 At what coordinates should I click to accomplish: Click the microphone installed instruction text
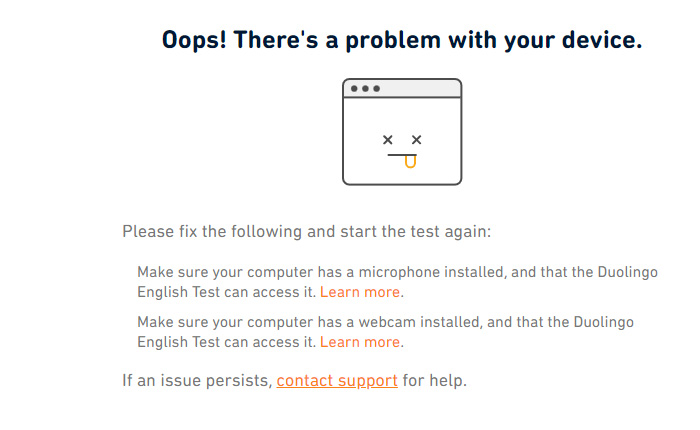397,282
